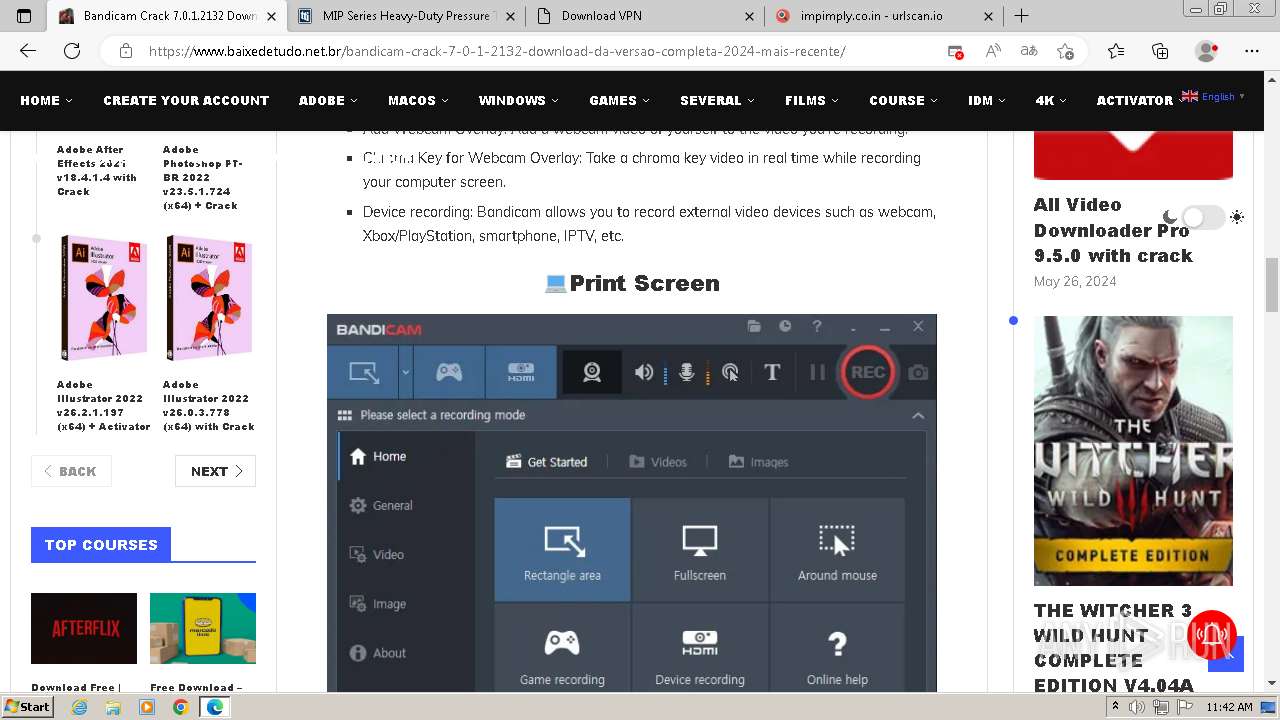Open the Favorites list icon
Image resolution: width=1280 pixels, height=720 pixels.
(1116, 51)
